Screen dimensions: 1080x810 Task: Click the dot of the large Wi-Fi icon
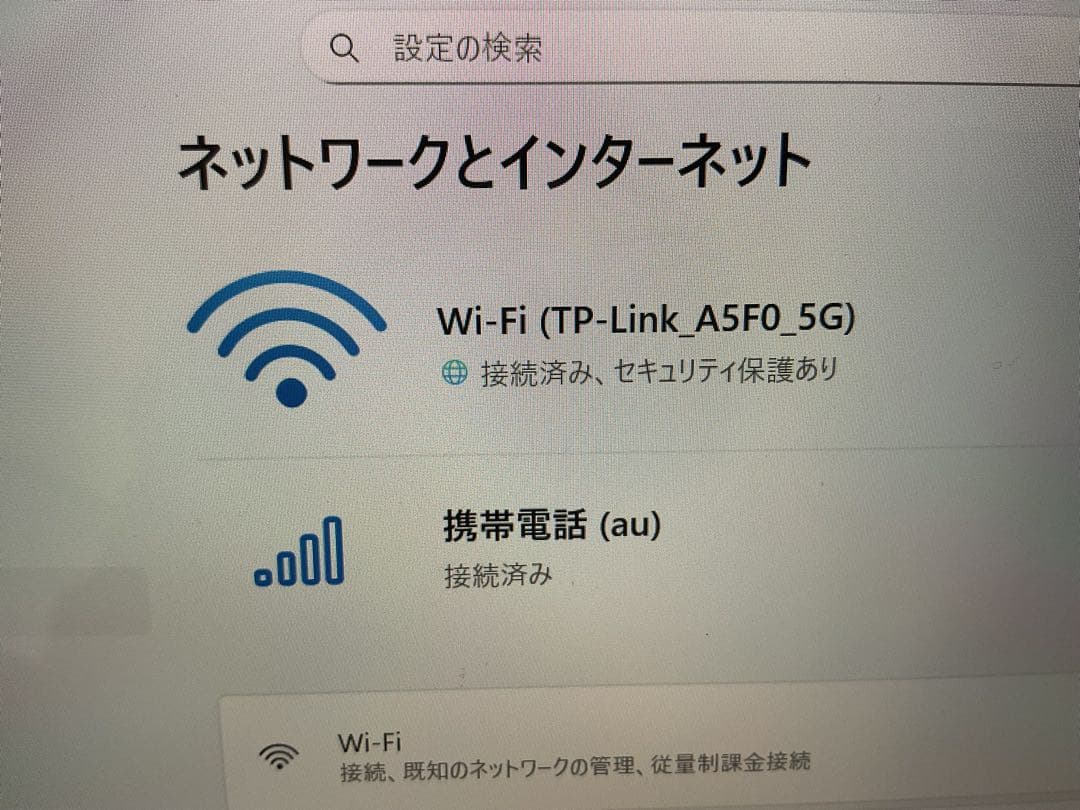[291, 392]
